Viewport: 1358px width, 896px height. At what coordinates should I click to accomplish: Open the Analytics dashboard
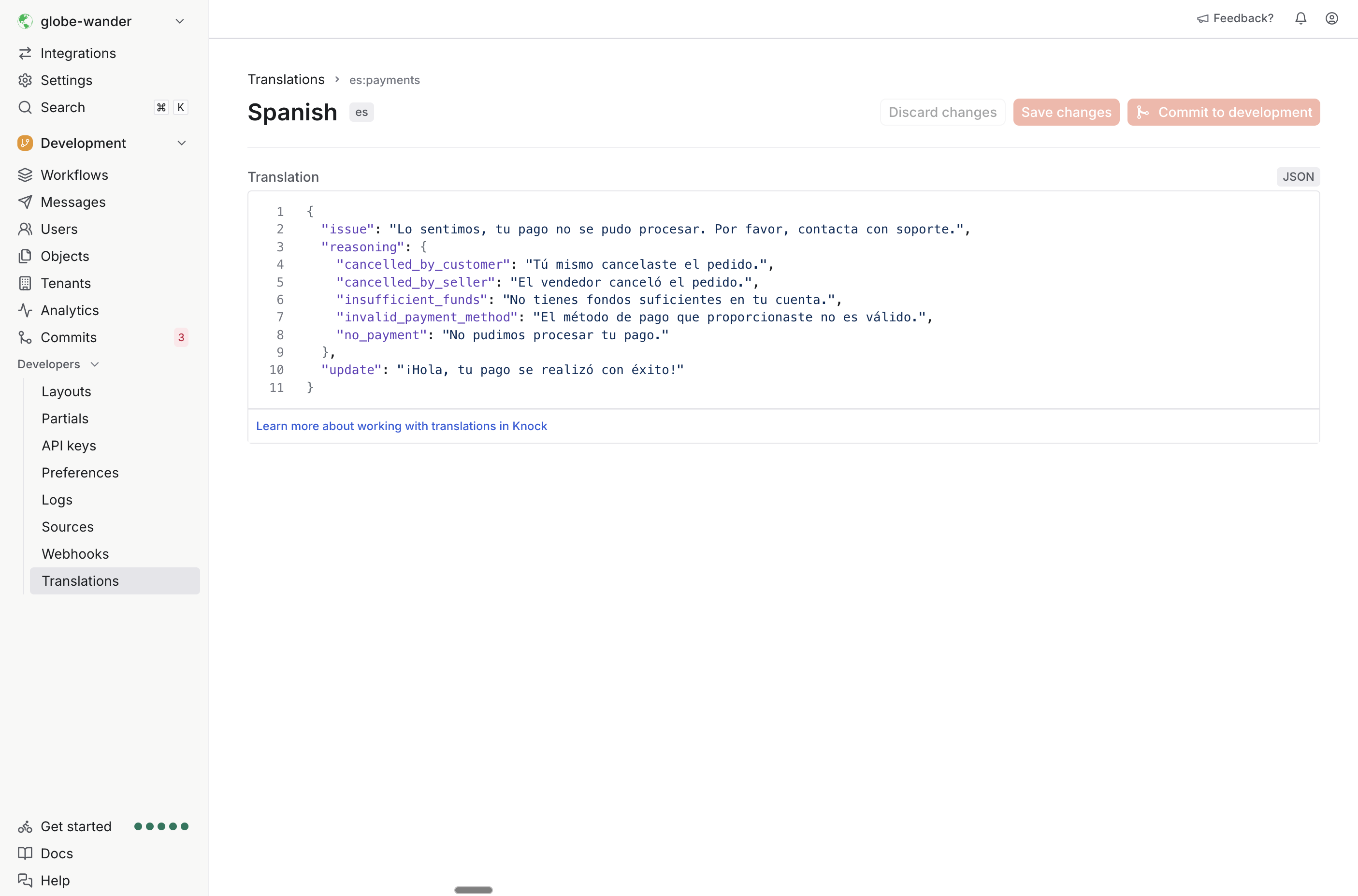[69, 310]
